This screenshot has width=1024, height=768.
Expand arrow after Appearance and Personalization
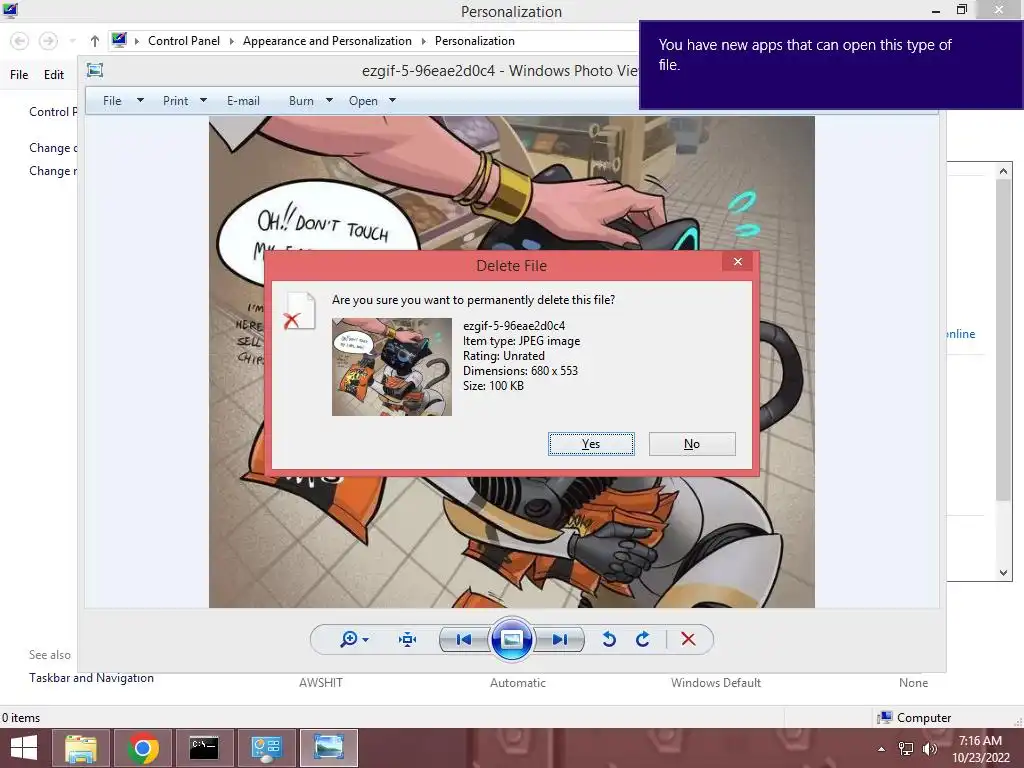pos(423,41)
